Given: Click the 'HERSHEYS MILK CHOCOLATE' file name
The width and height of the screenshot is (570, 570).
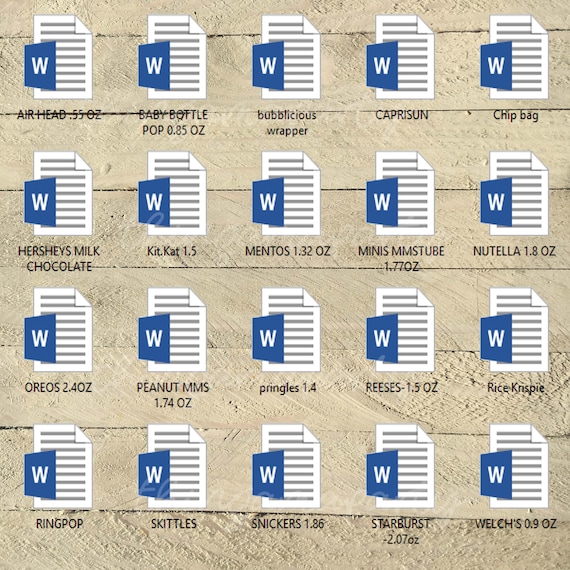Looking at the screenshot, I should [x=59, y=259].
